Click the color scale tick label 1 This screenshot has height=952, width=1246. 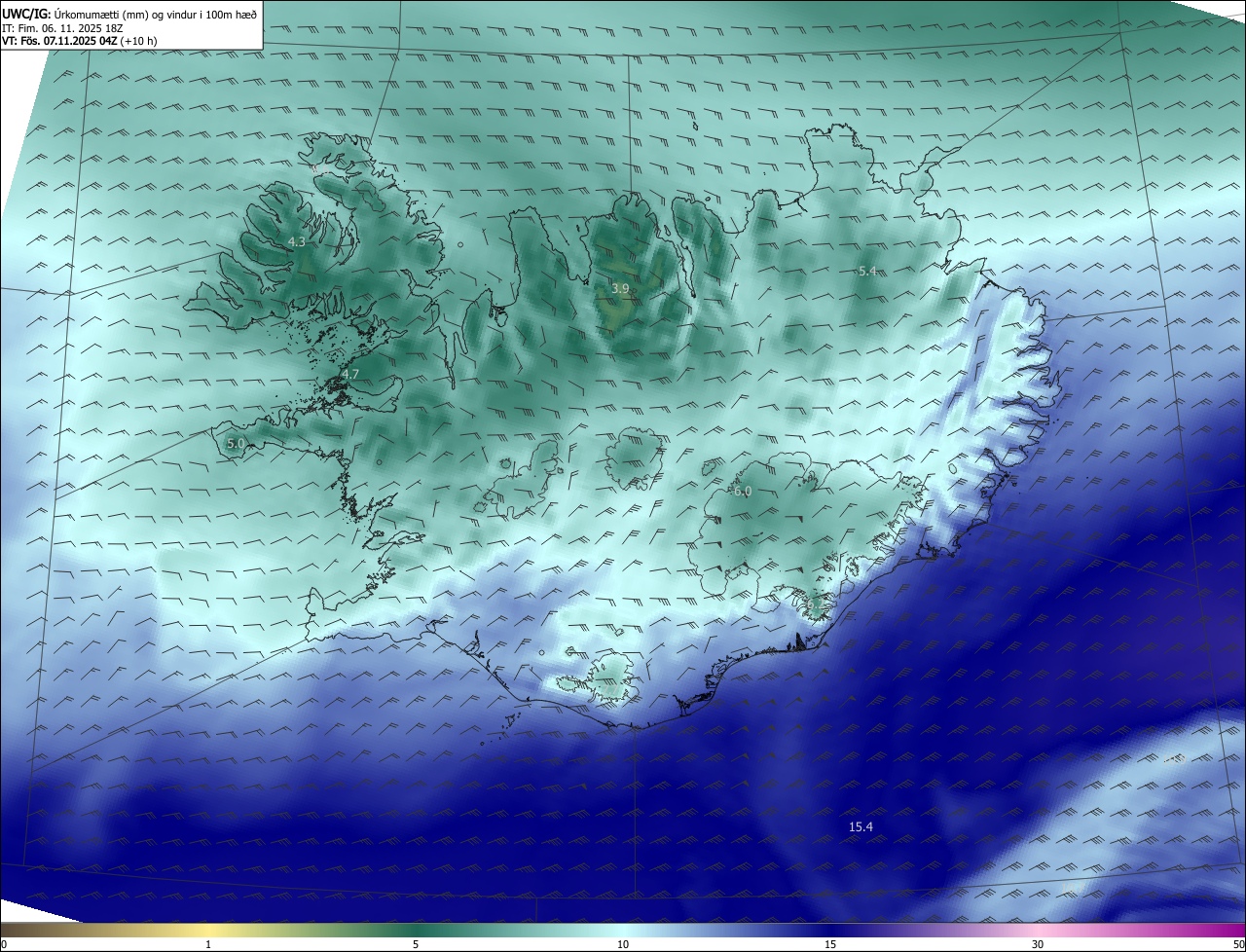click(208, 944)
